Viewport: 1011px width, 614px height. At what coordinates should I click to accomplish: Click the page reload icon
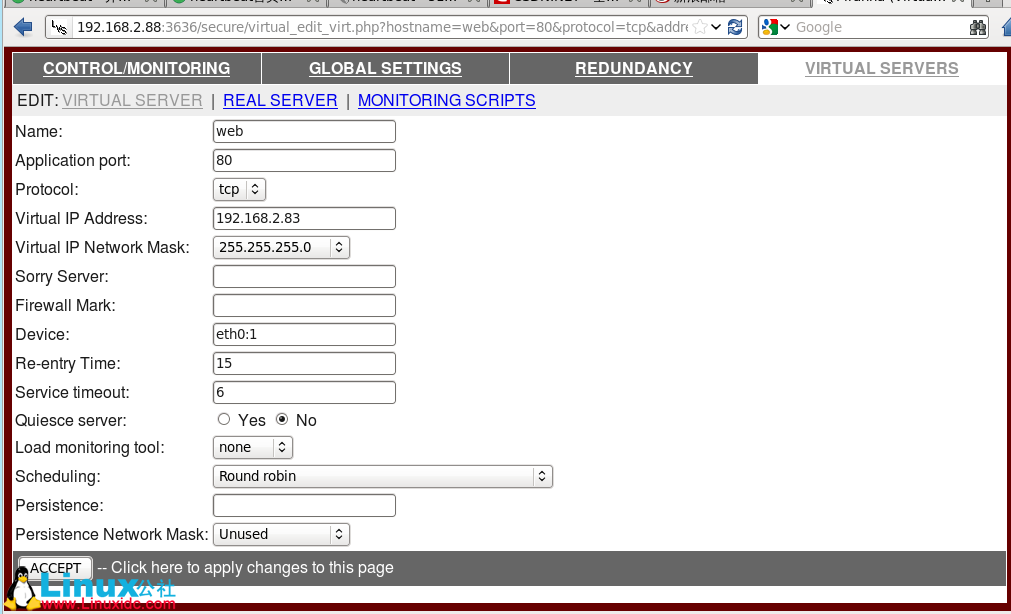(x=735, y=27)
